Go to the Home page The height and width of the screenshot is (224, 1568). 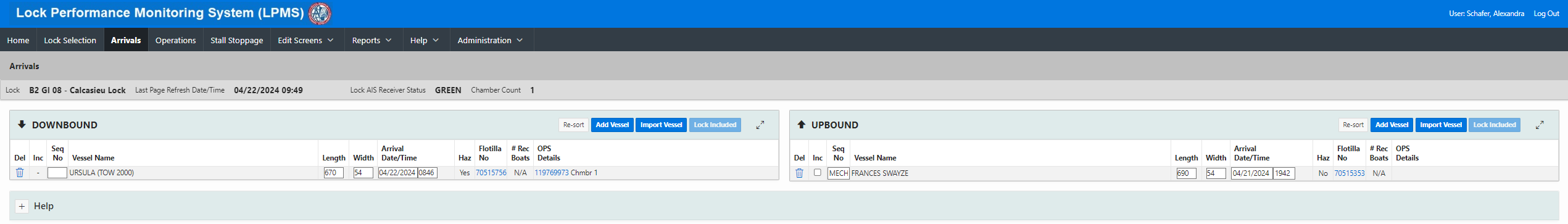tap(18, 40)
